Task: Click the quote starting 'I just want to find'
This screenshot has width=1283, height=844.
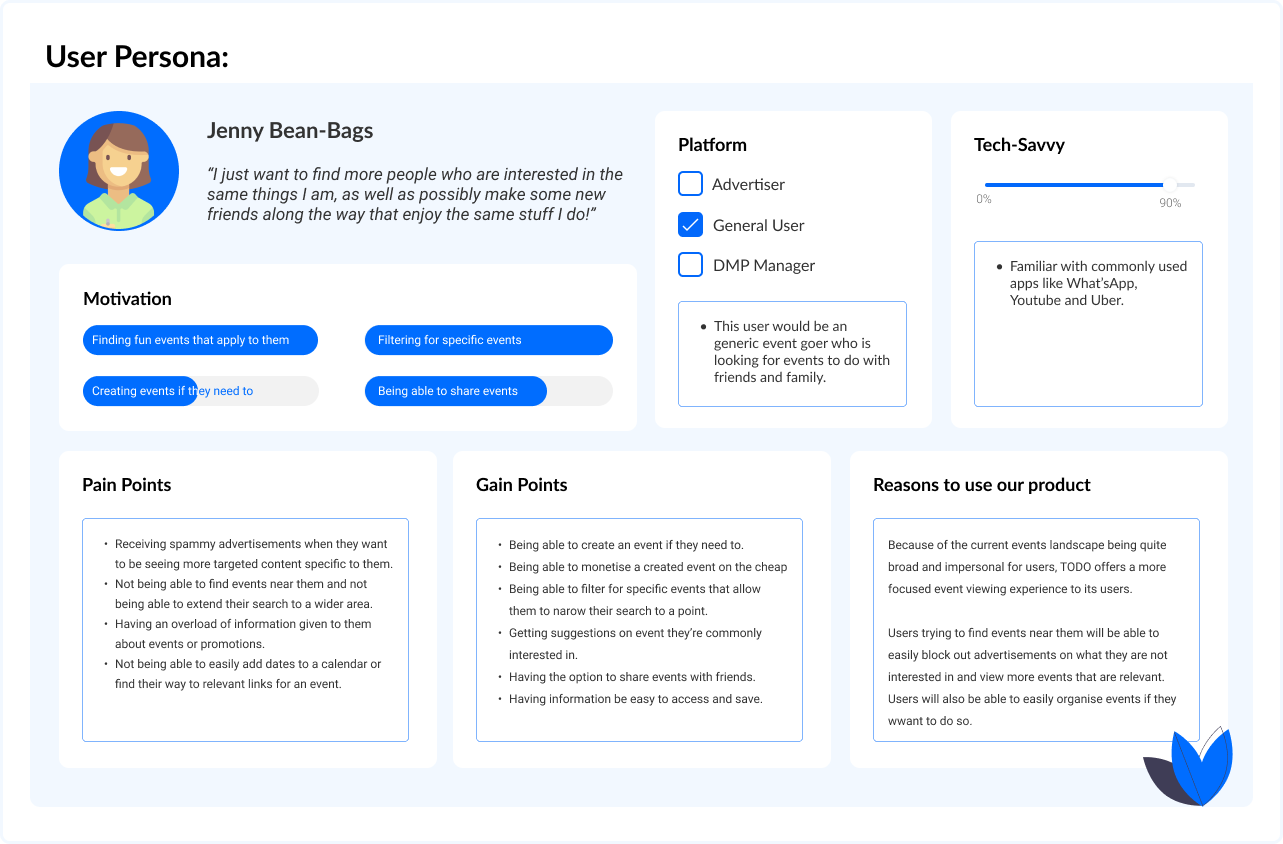Action: 415,195
